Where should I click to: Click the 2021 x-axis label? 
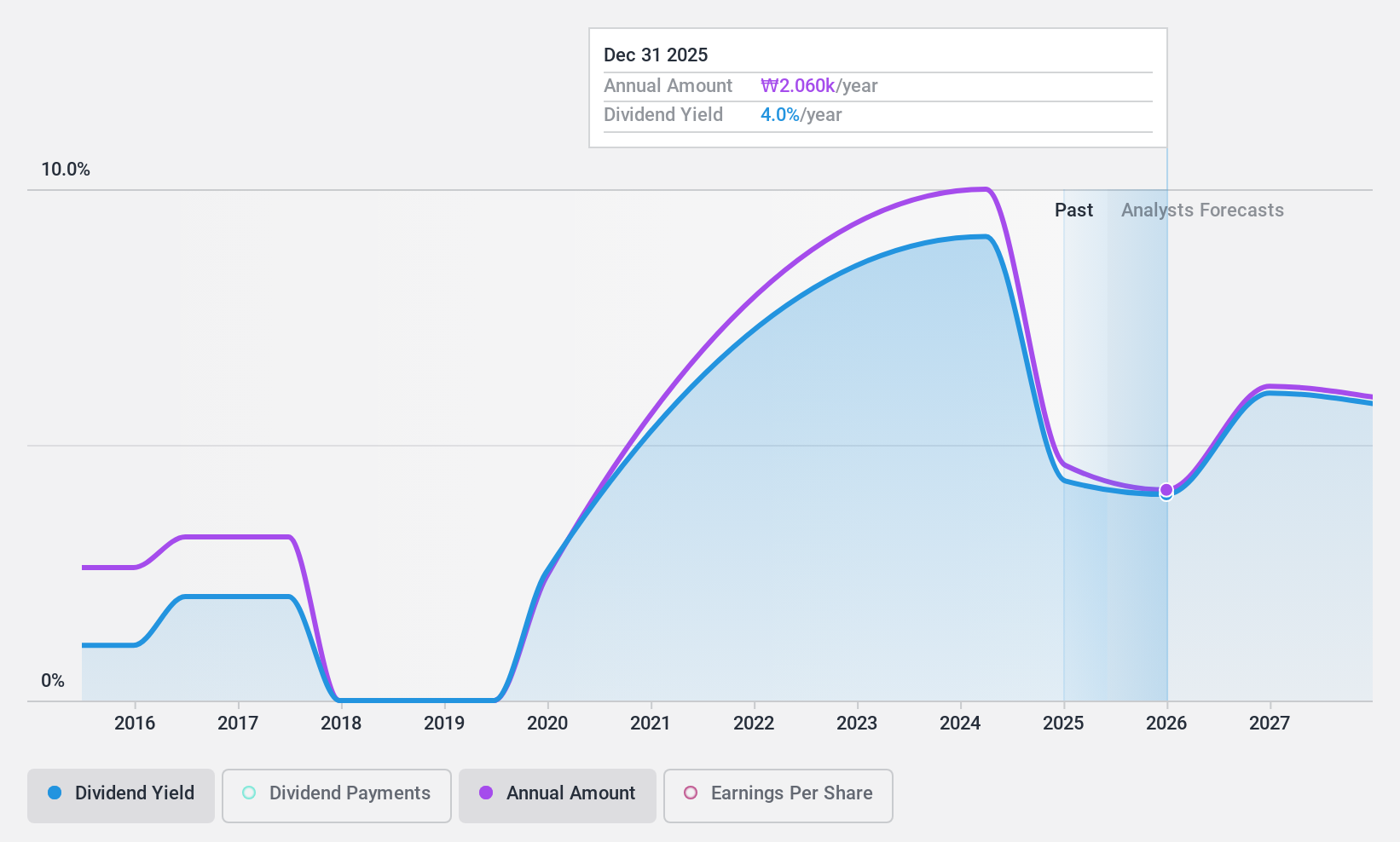coord(651,724)
